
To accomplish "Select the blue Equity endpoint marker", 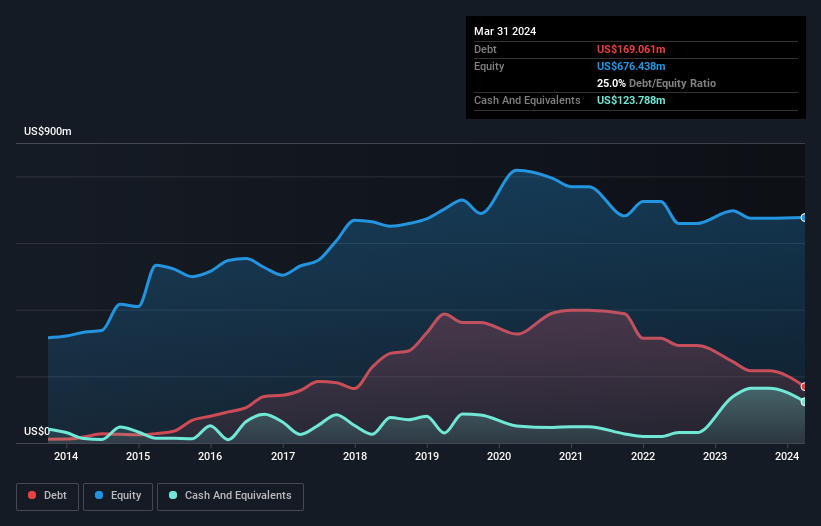I will click(804, 217).
